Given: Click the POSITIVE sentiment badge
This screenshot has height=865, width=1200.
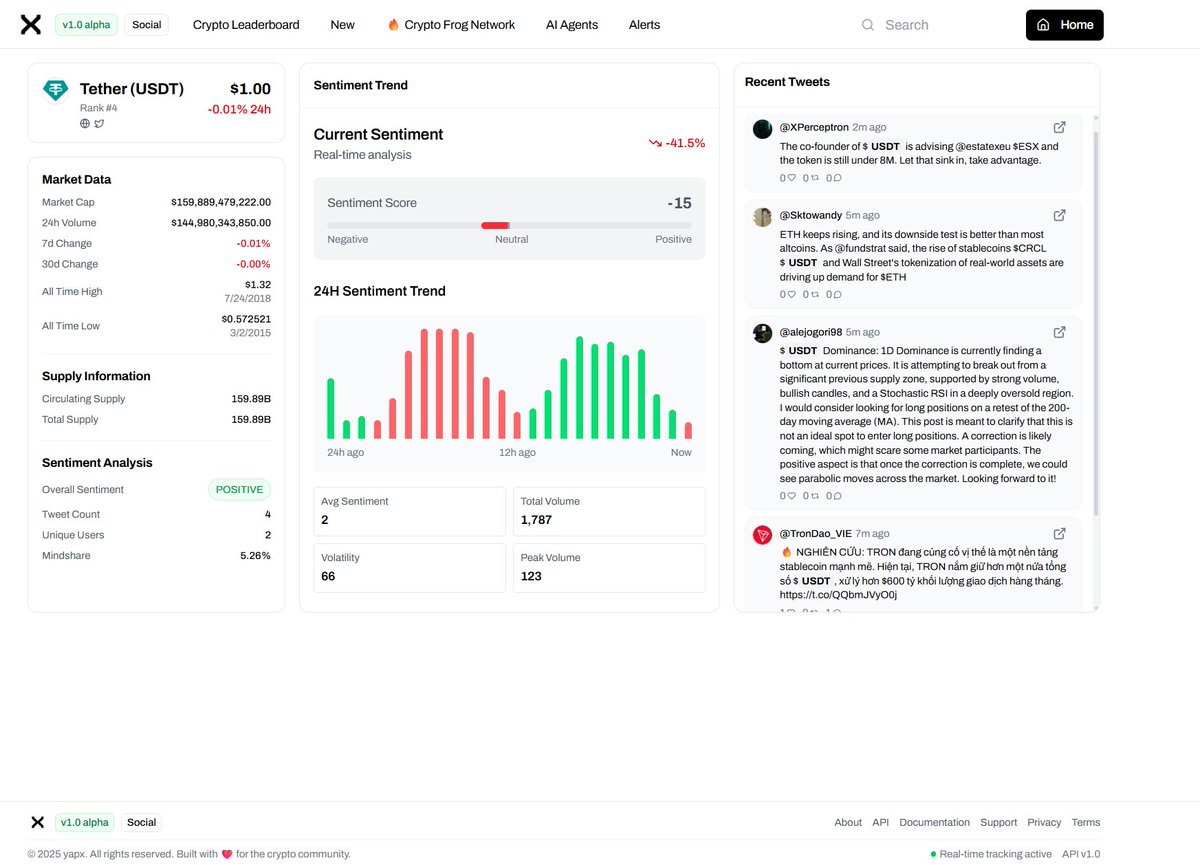Looking at the screenshot, I should coord(240,490).
